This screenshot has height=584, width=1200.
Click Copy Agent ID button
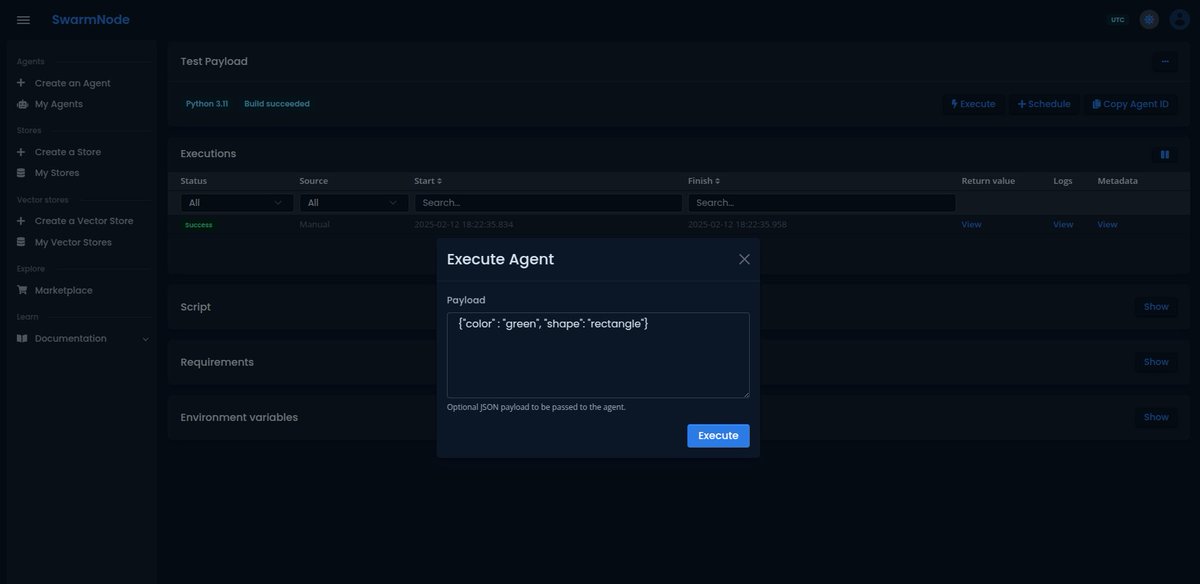(1131, 104)
